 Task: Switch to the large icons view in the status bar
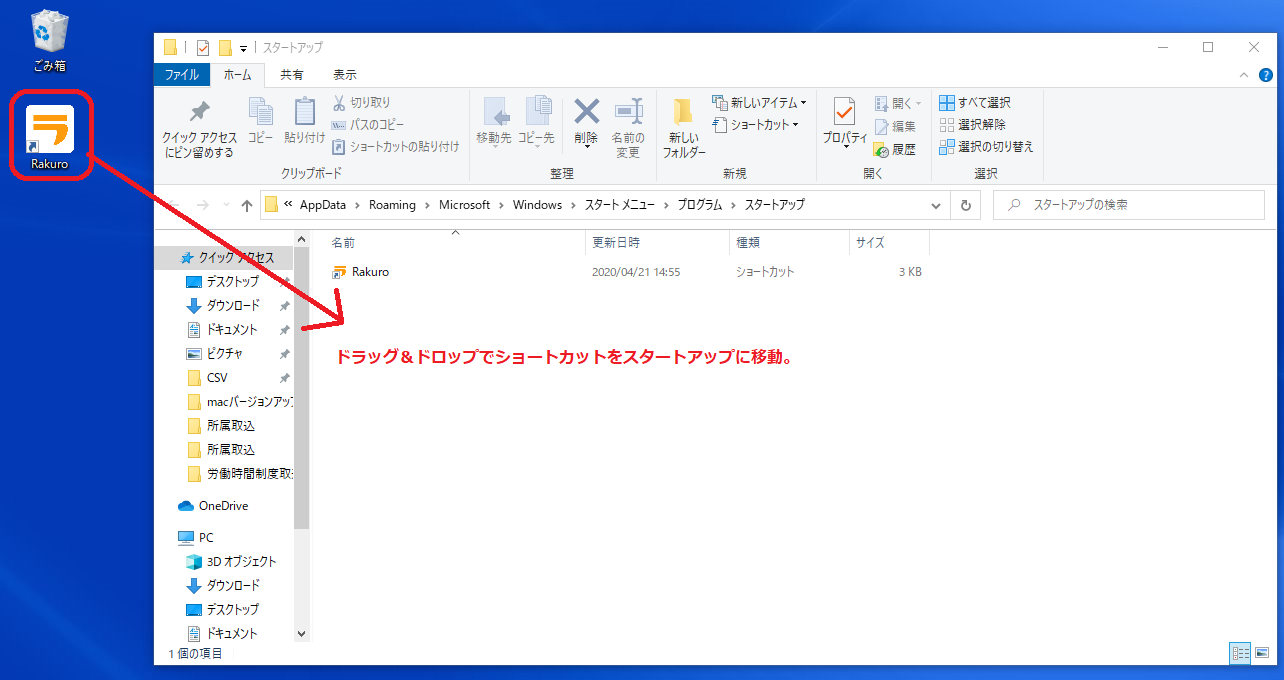point(1264,653)
